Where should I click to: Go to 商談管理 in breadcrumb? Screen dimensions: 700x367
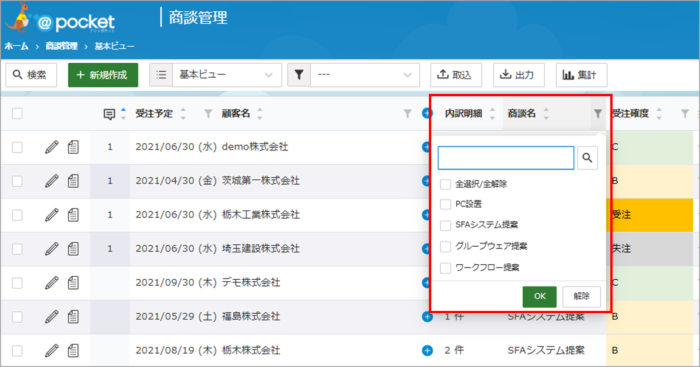[62, 46]
